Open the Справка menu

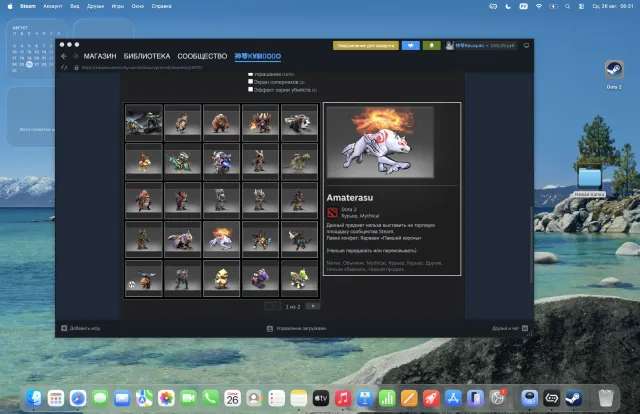point(161,6)
